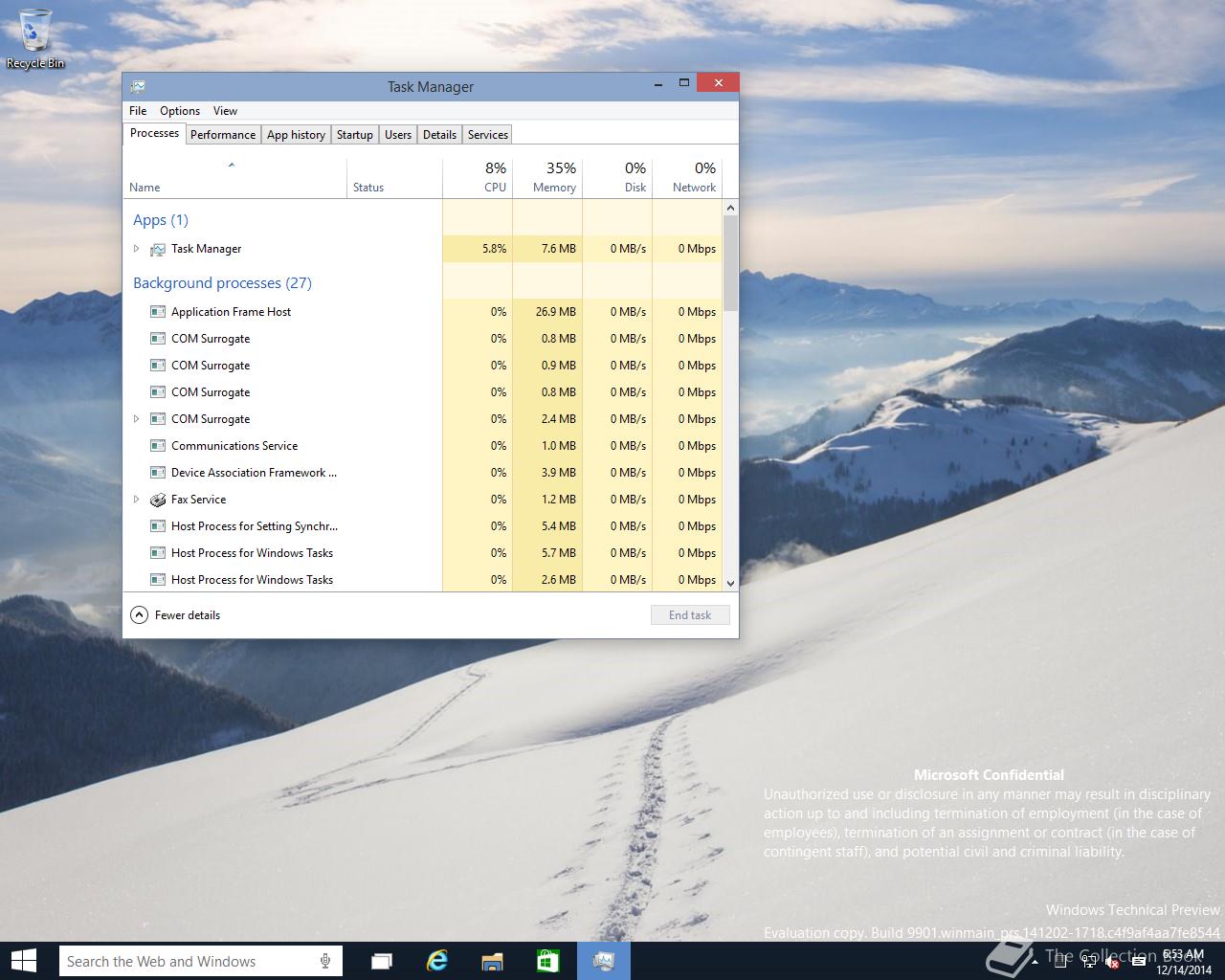Click the 26.9 MB memory value
This screenshot has width=1225, height=980.
(x=556, y=312)
